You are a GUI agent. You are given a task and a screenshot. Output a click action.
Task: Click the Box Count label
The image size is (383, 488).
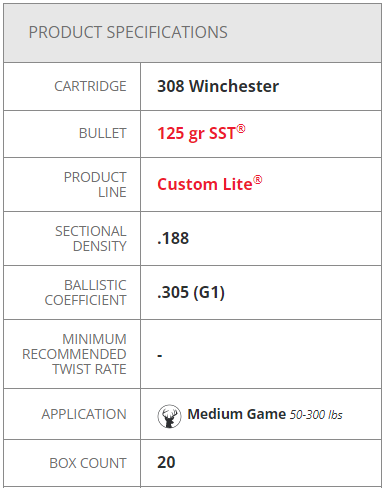(88, 463)
